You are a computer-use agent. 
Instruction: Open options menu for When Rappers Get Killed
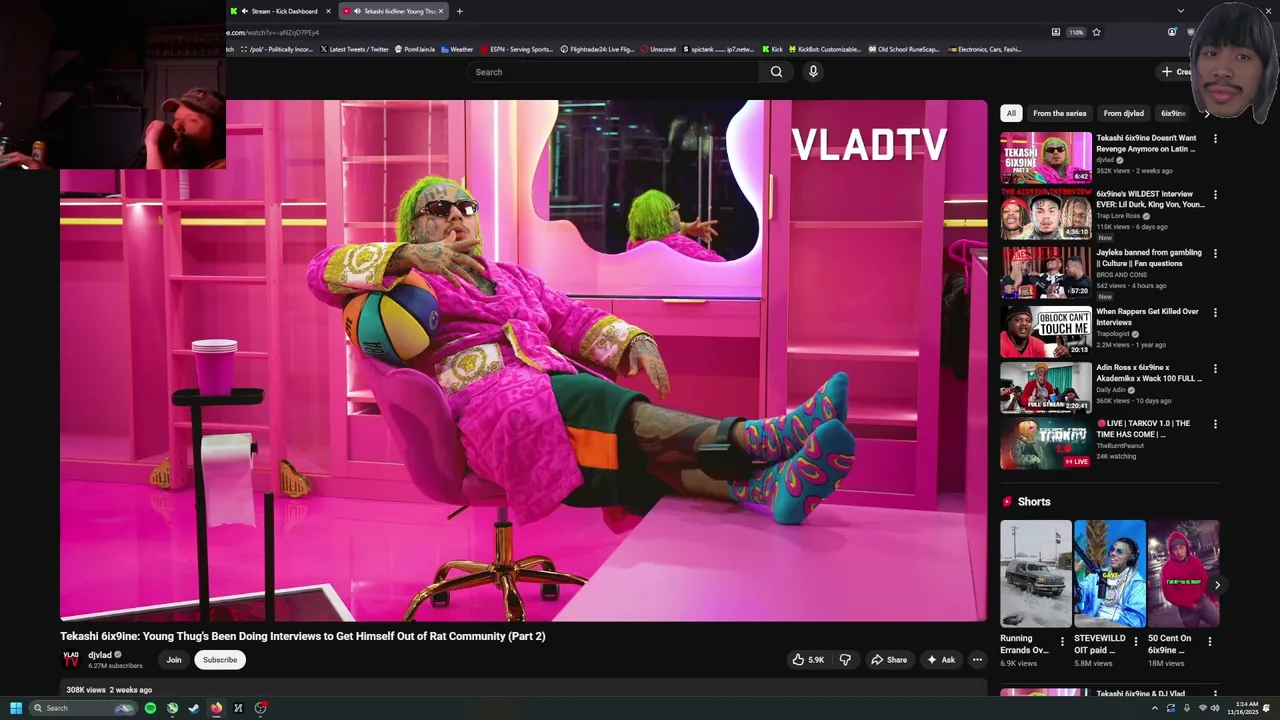tap(1215, 313)
